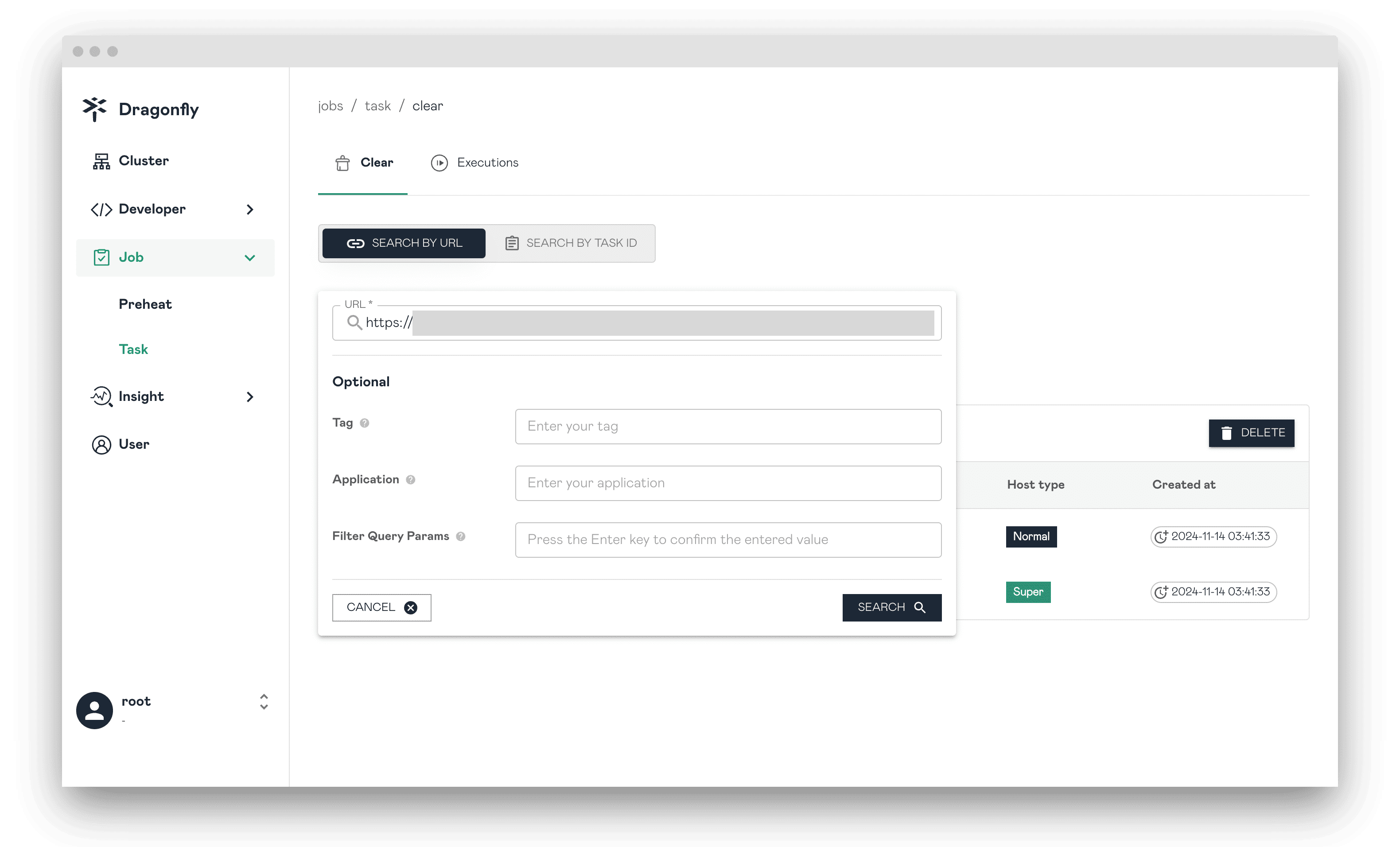Click the Super host type badge

point(1028,592)
